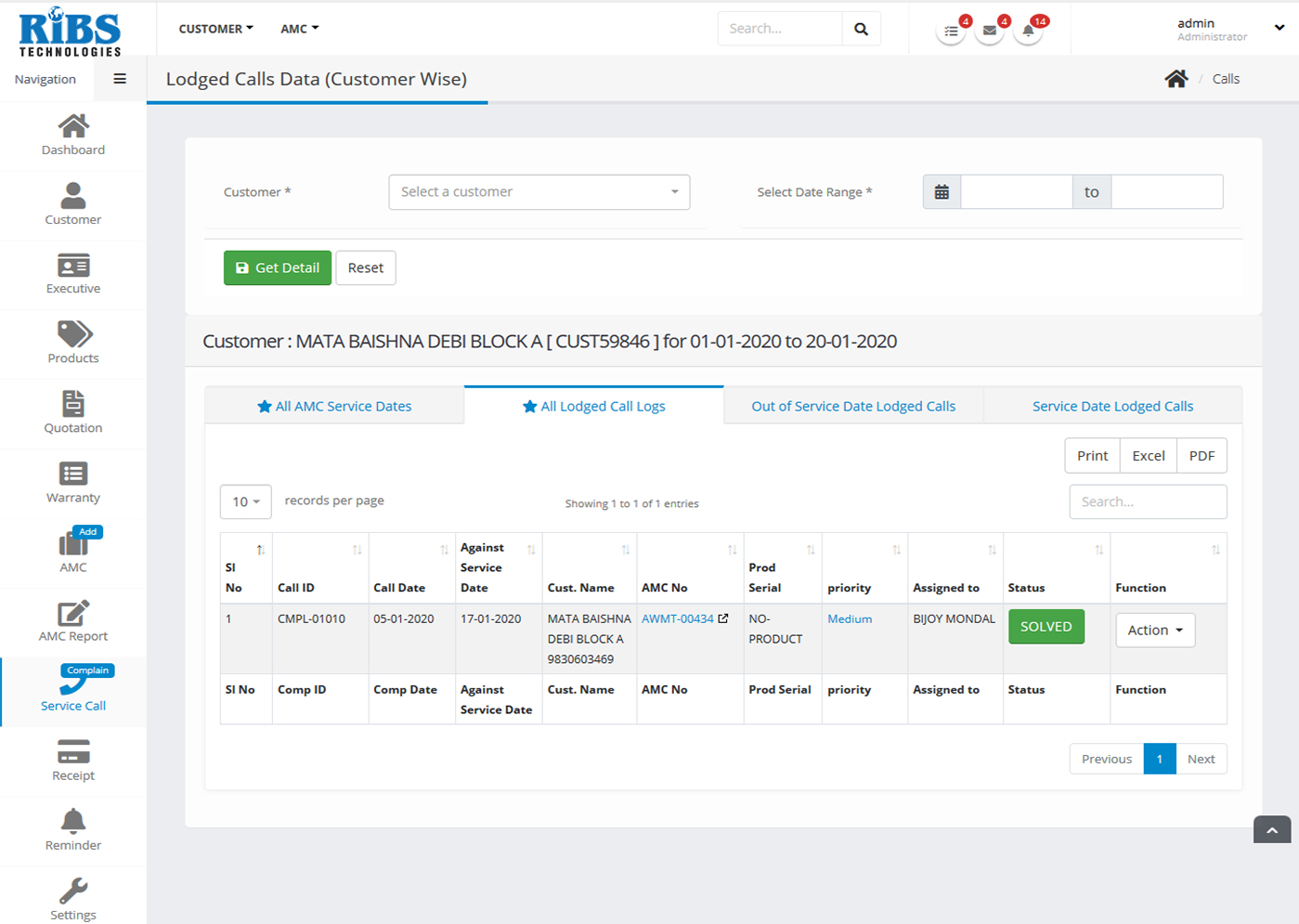Click the Reminder bell icon in sidebar

click(73, 821)
